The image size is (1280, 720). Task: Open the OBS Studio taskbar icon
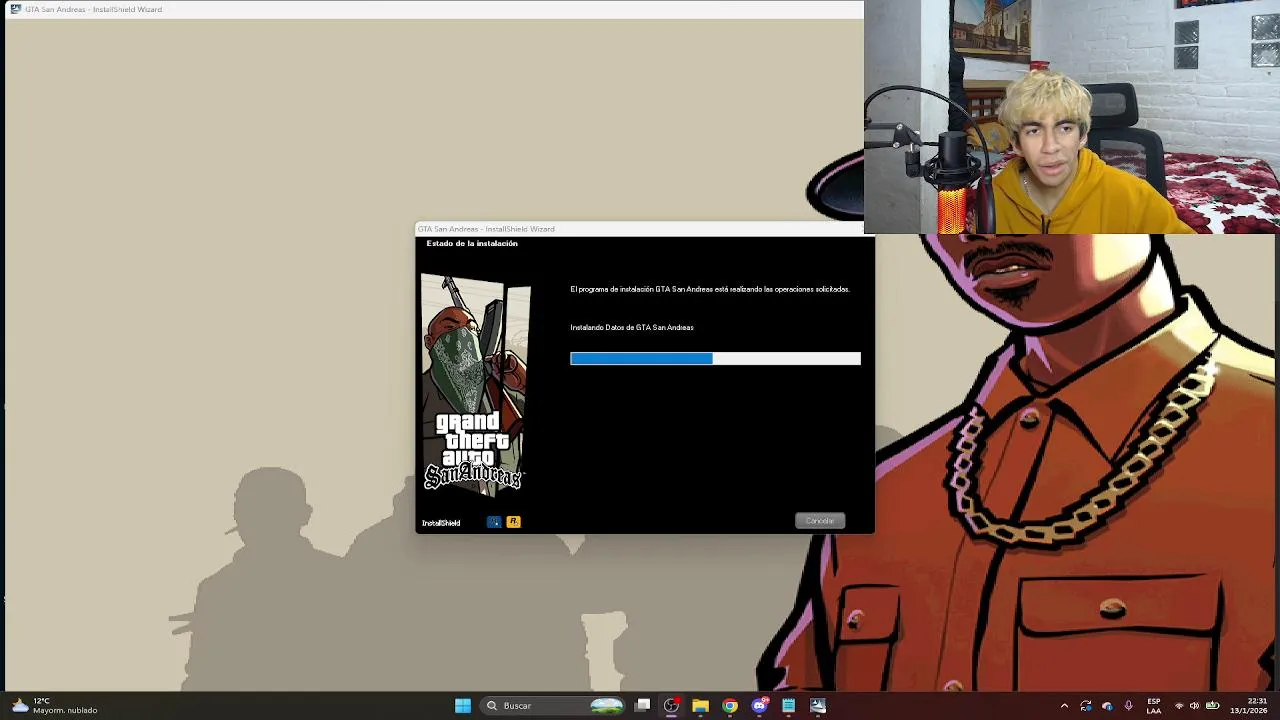point(671,706)
